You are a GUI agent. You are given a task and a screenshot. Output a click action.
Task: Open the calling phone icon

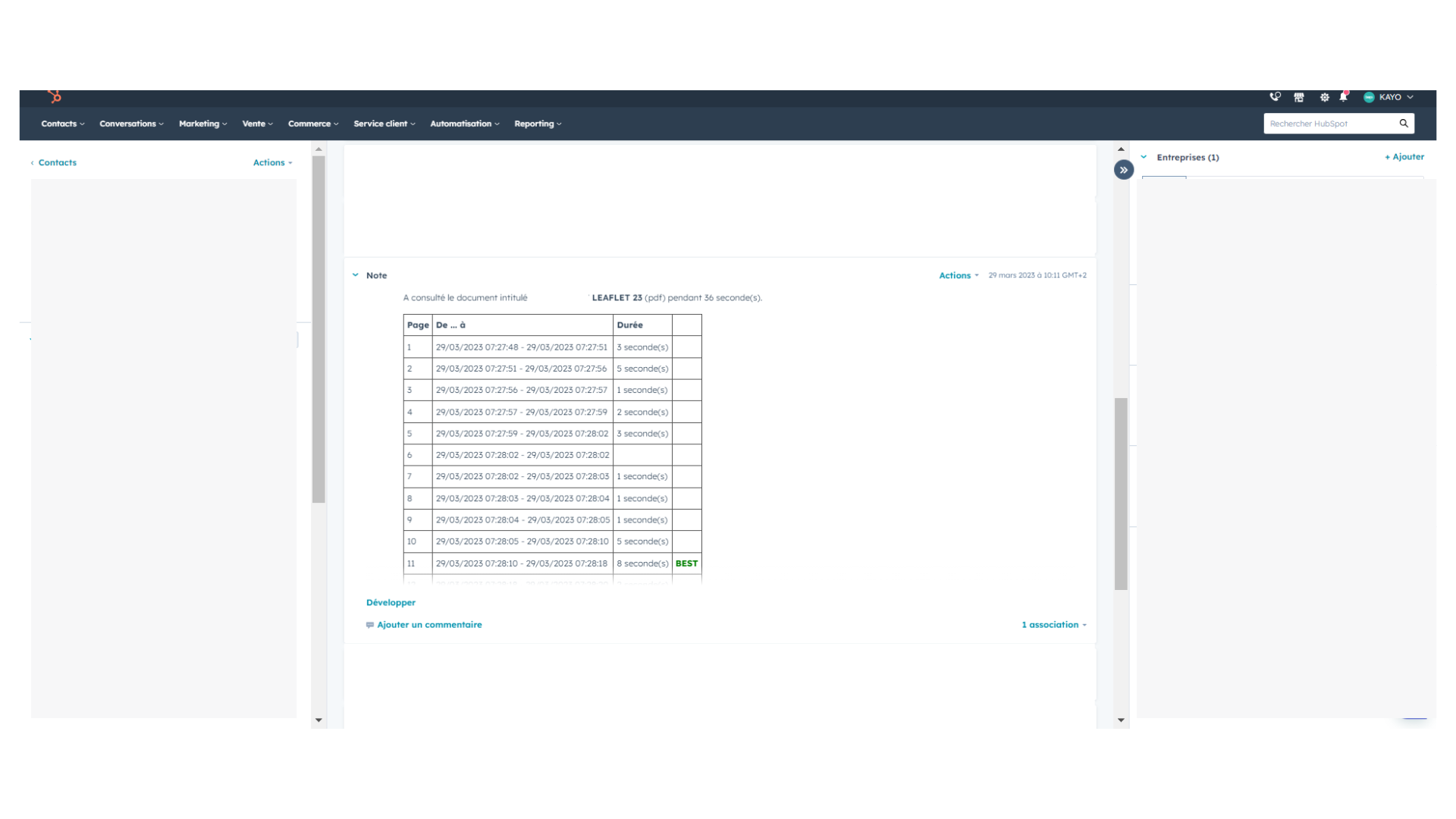click(1275, 97)
